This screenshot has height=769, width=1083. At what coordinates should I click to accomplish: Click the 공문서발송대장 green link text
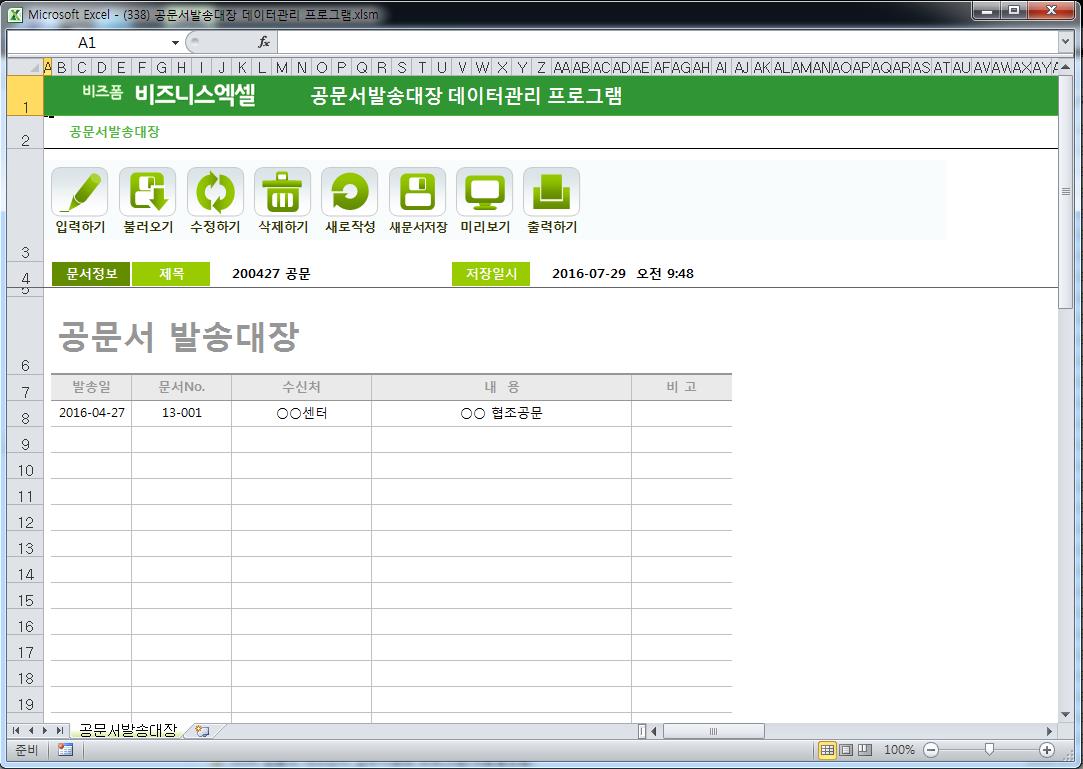click(115, 131)
